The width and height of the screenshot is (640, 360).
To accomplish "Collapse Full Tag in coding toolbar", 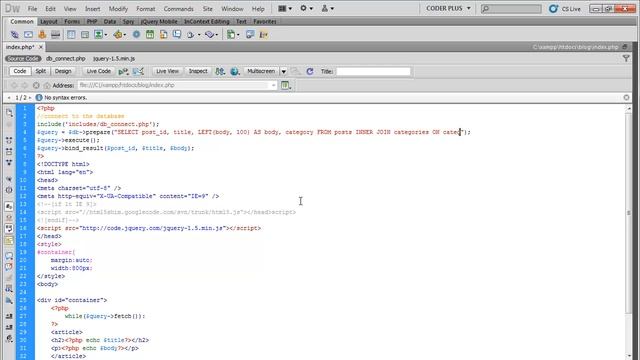I will [x=9, y=140].
